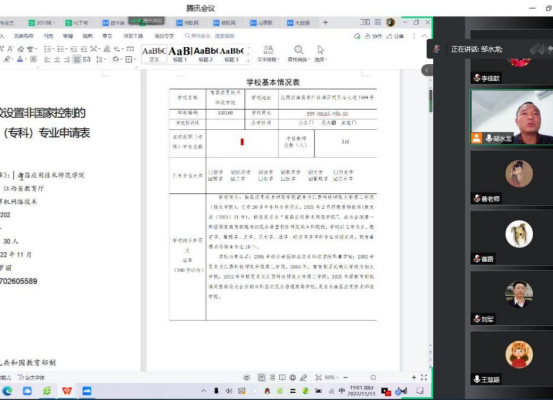Image resolution: width=553 pixels, height=400 pixels.
Task: Center align the paragraph
Action: click(x=57, y=59)
